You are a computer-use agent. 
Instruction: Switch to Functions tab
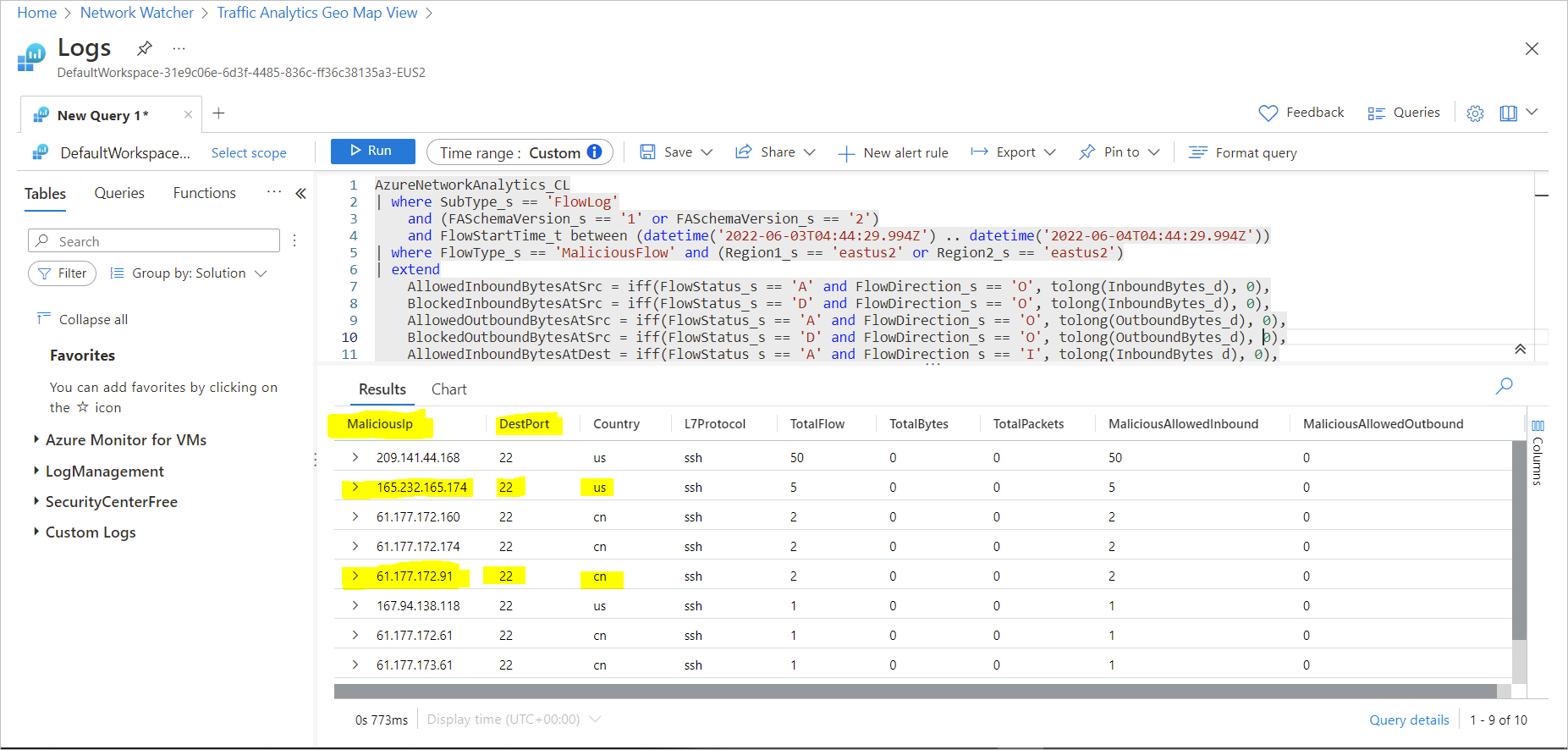coord(205,193)
